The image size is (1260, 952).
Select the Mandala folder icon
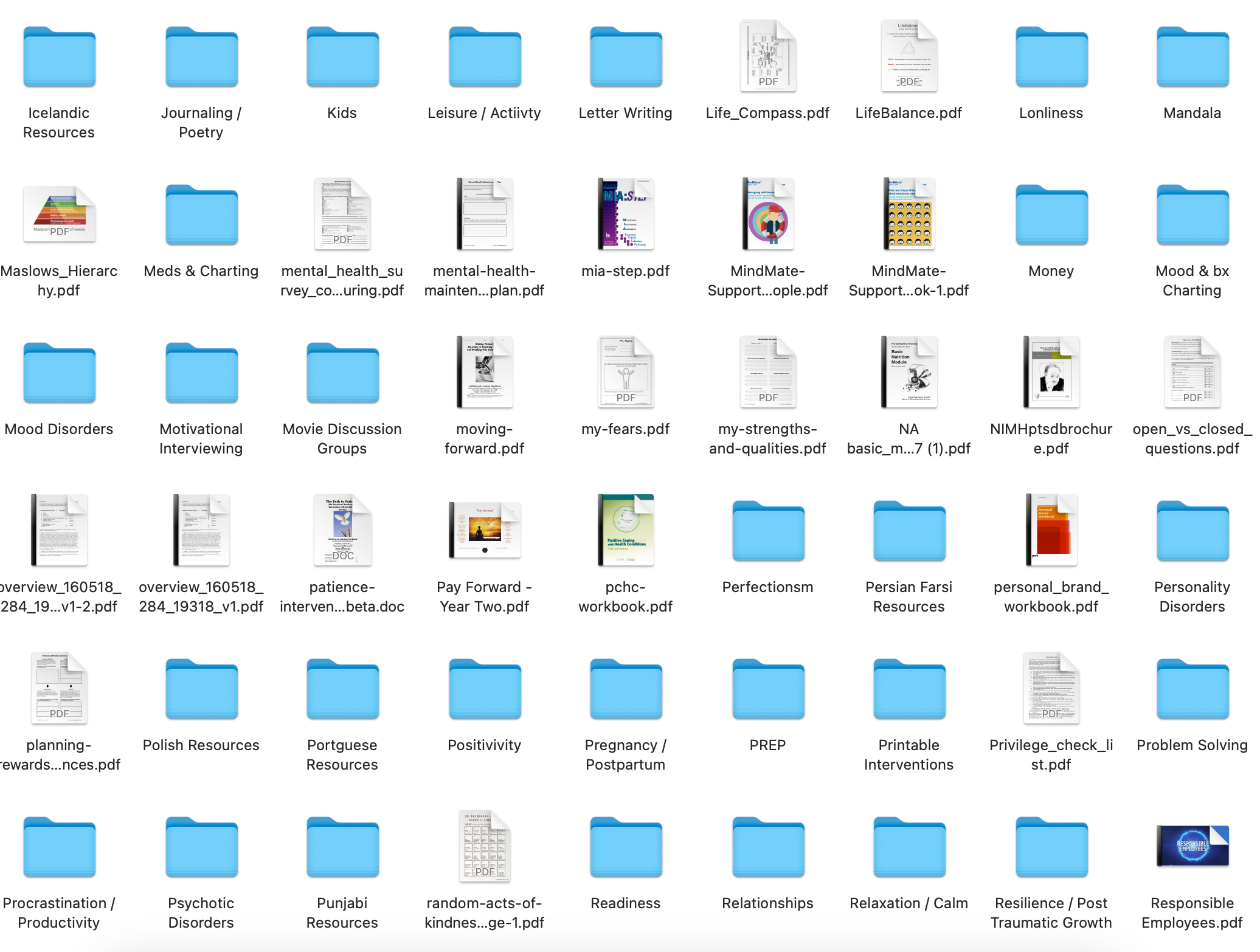(1192, 57)
